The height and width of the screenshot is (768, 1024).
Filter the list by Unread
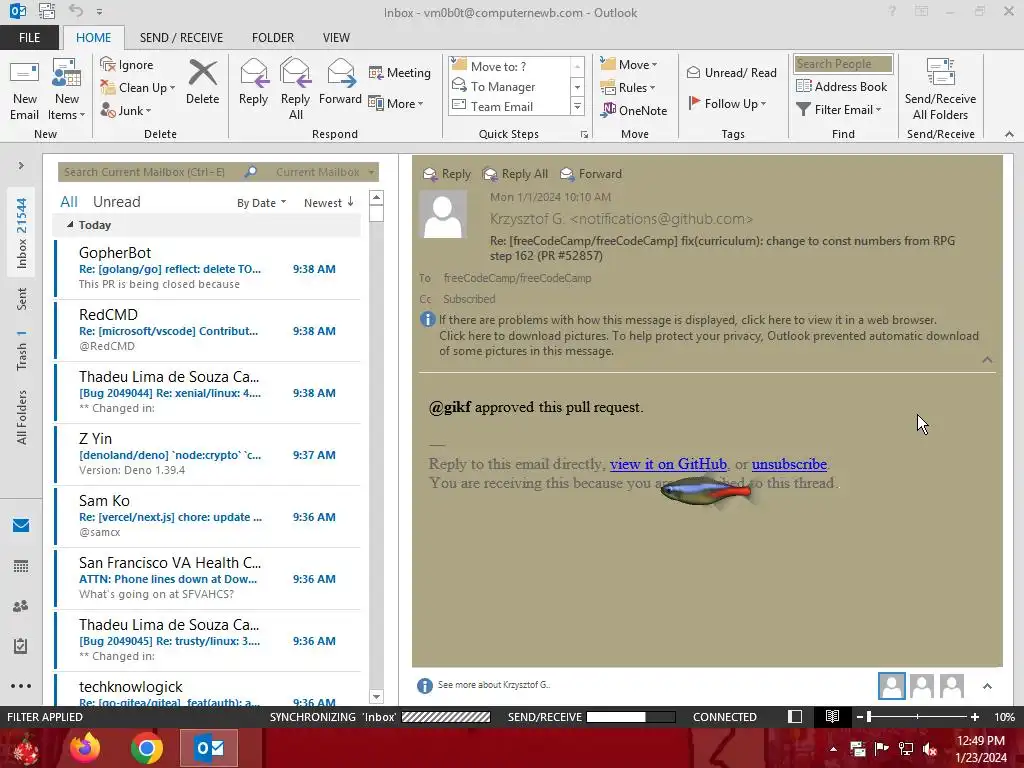click(x=116, y=202)
